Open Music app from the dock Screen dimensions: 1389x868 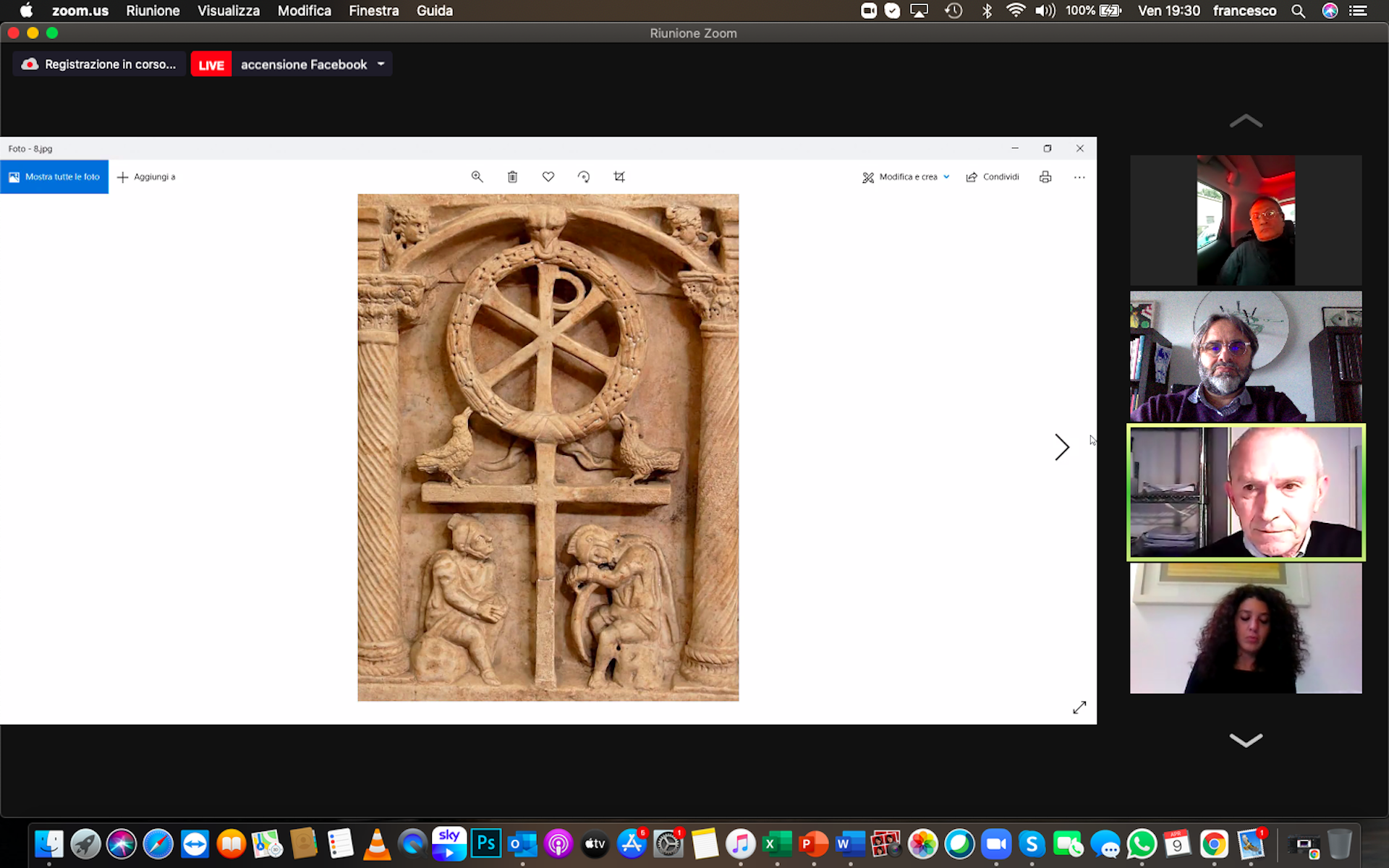pyautogui.click(x=741, y=843)
